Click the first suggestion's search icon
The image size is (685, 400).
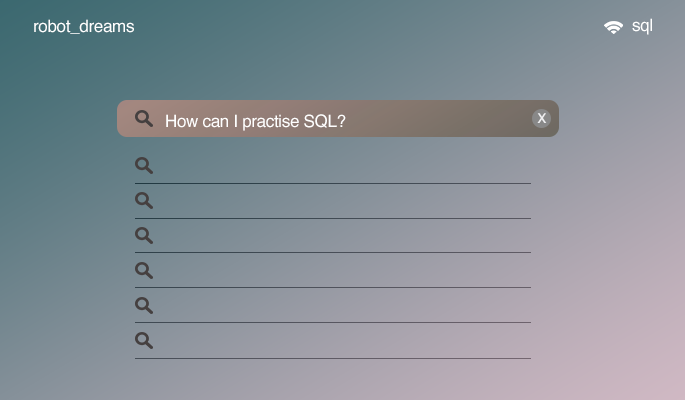[x=144, y=166]
